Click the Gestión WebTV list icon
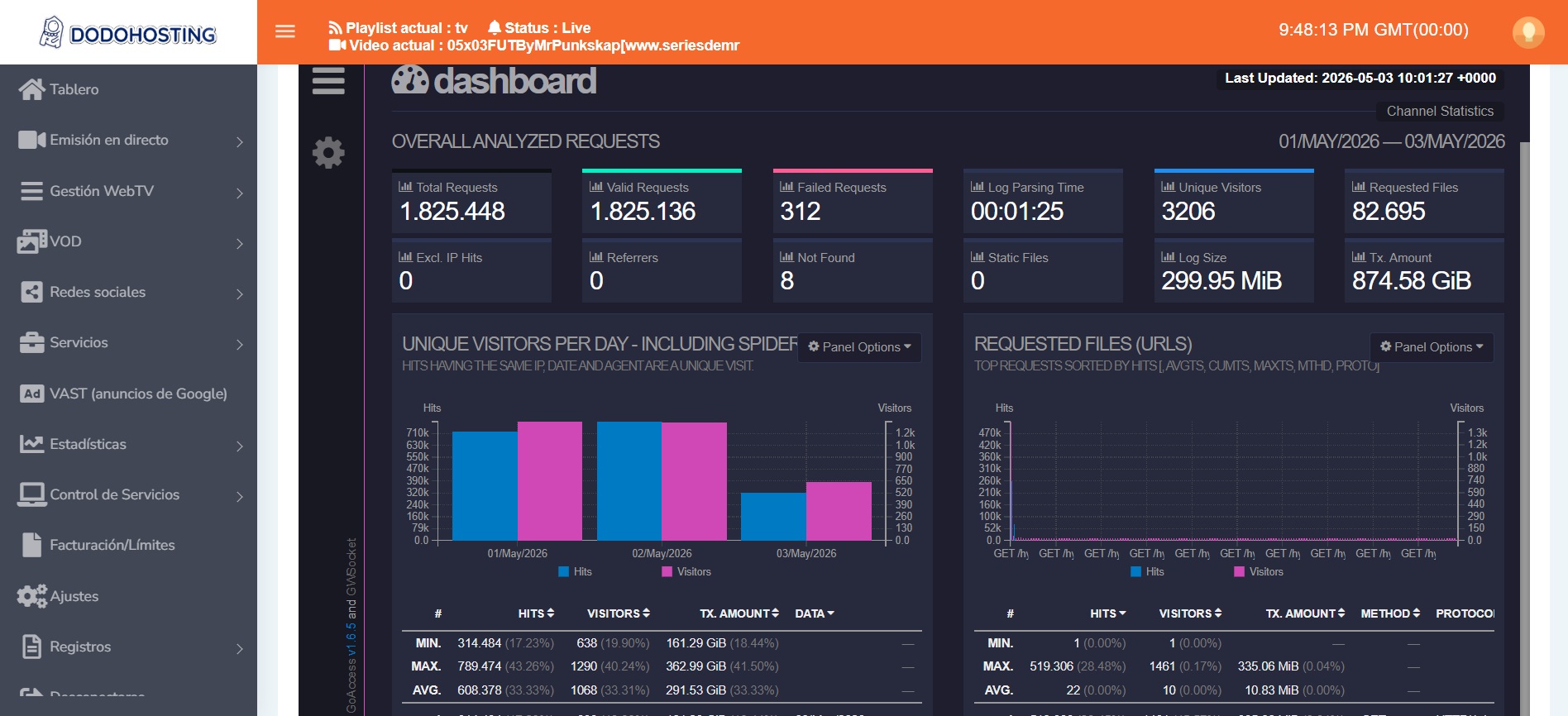Screen dimensions: 1568x716 pos(31,191)
